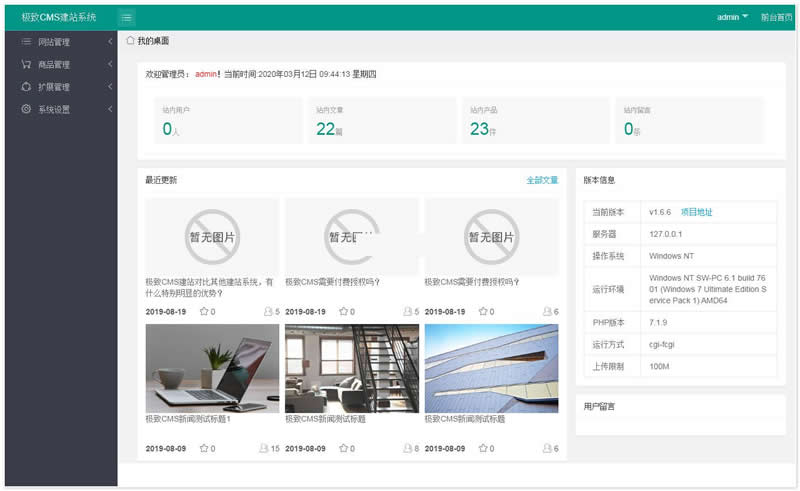Open the admin user dropdown

coord(732,17)
